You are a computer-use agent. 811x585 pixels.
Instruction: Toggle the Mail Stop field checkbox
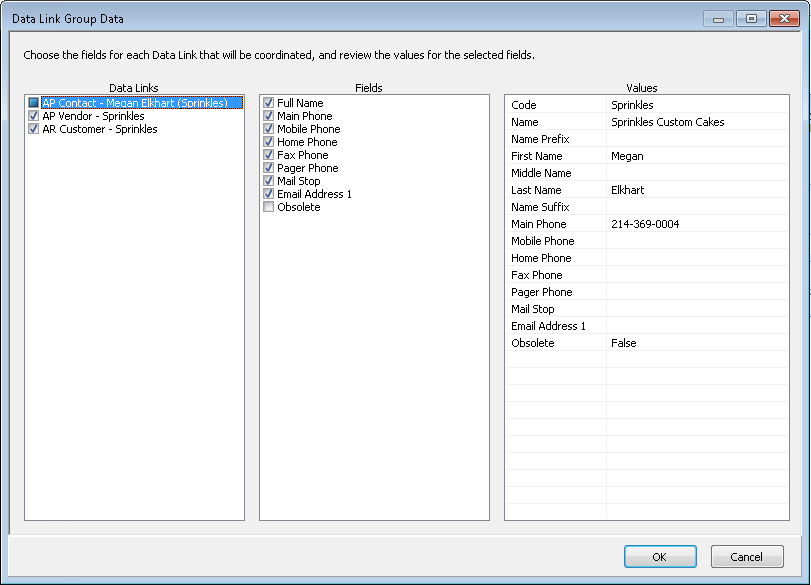pyautogui.click(x=268, y=181)
